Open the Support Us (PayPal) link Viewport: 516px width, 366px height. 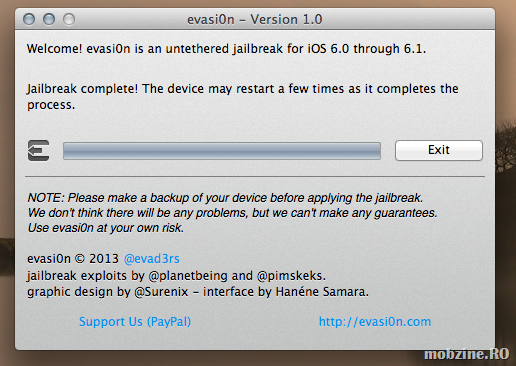tap(135, 322)
